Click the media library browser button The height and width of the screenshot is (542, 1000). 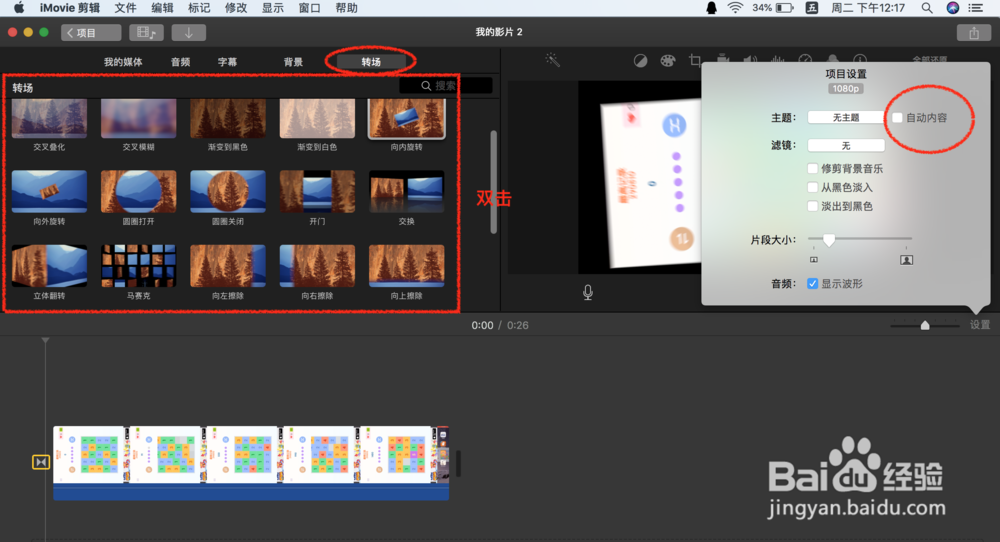point(146,33)
